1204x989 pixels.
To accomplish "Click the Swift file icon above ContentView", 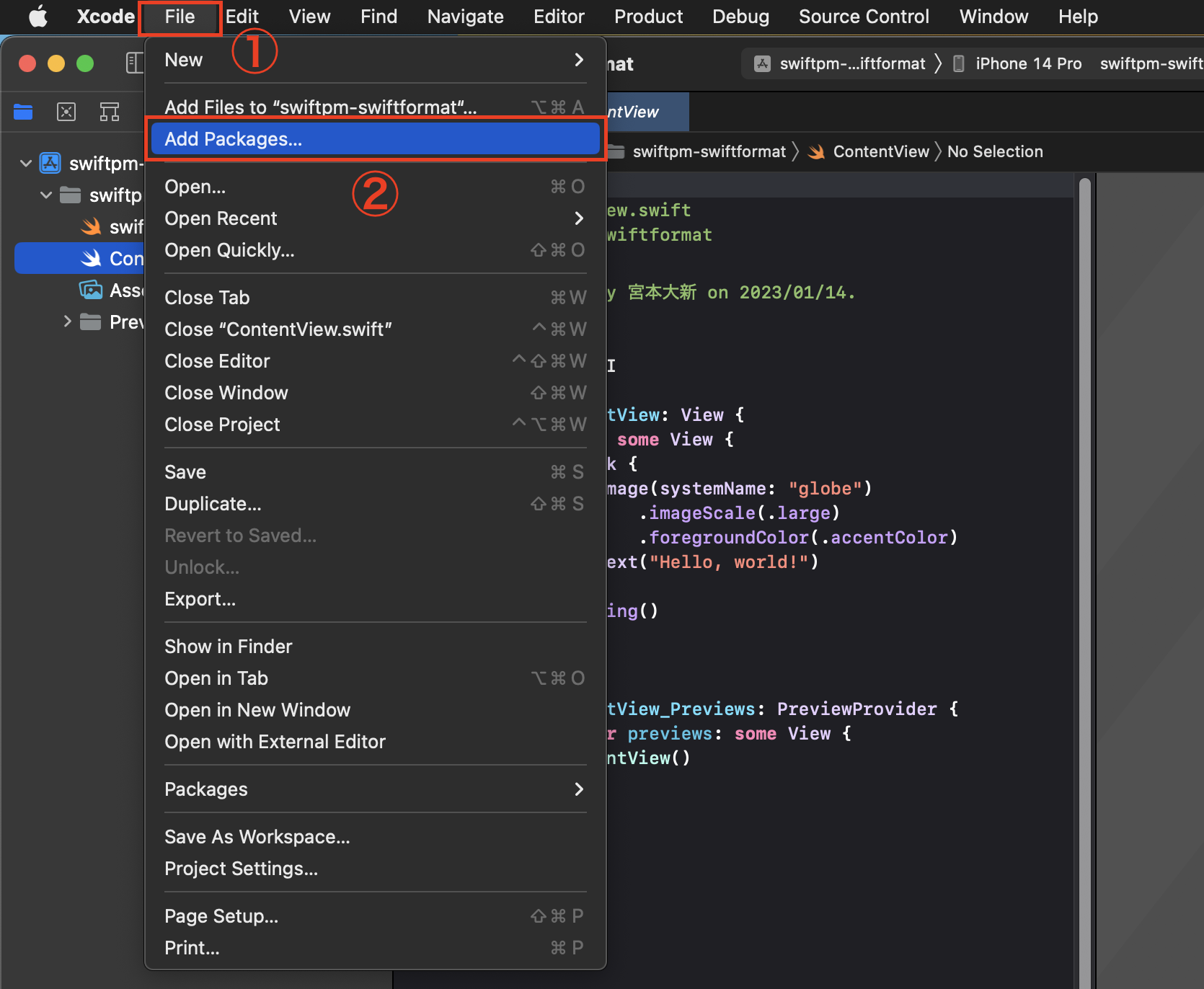I will (x=91, y=227).
